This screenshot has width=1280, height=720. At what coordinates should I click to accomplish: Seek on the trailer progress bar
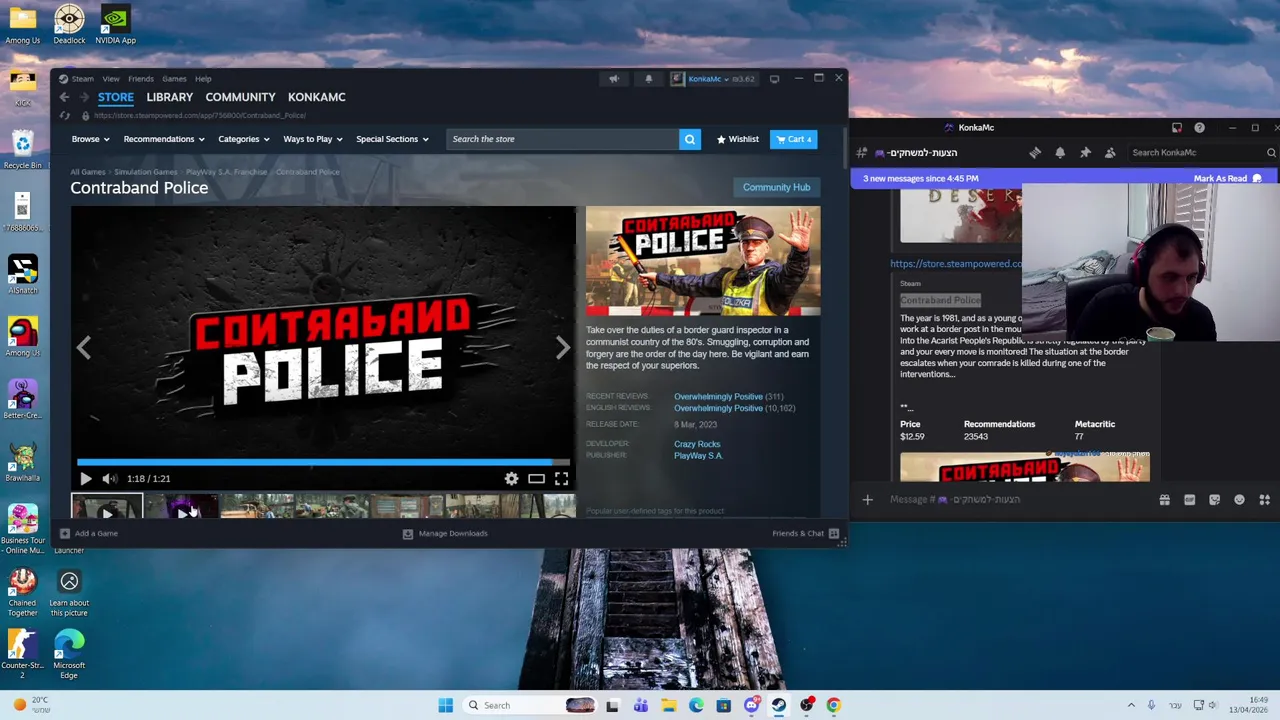point(323,462)
